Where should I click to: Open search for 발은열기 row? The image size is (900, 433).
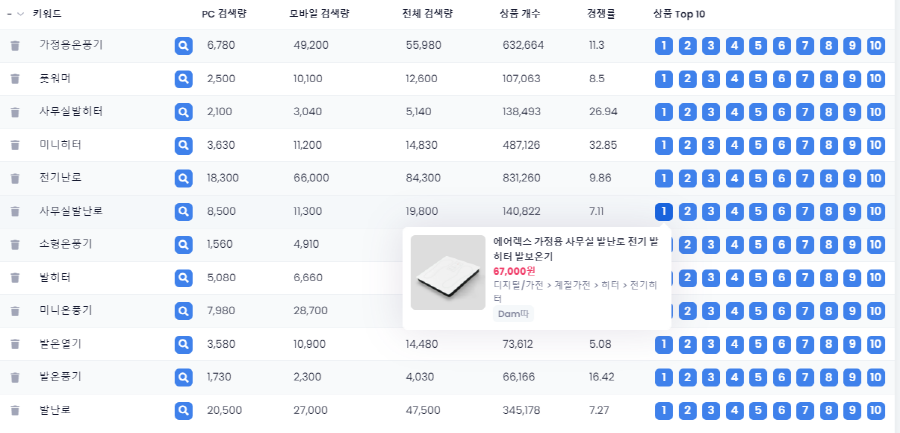[184, 345]
